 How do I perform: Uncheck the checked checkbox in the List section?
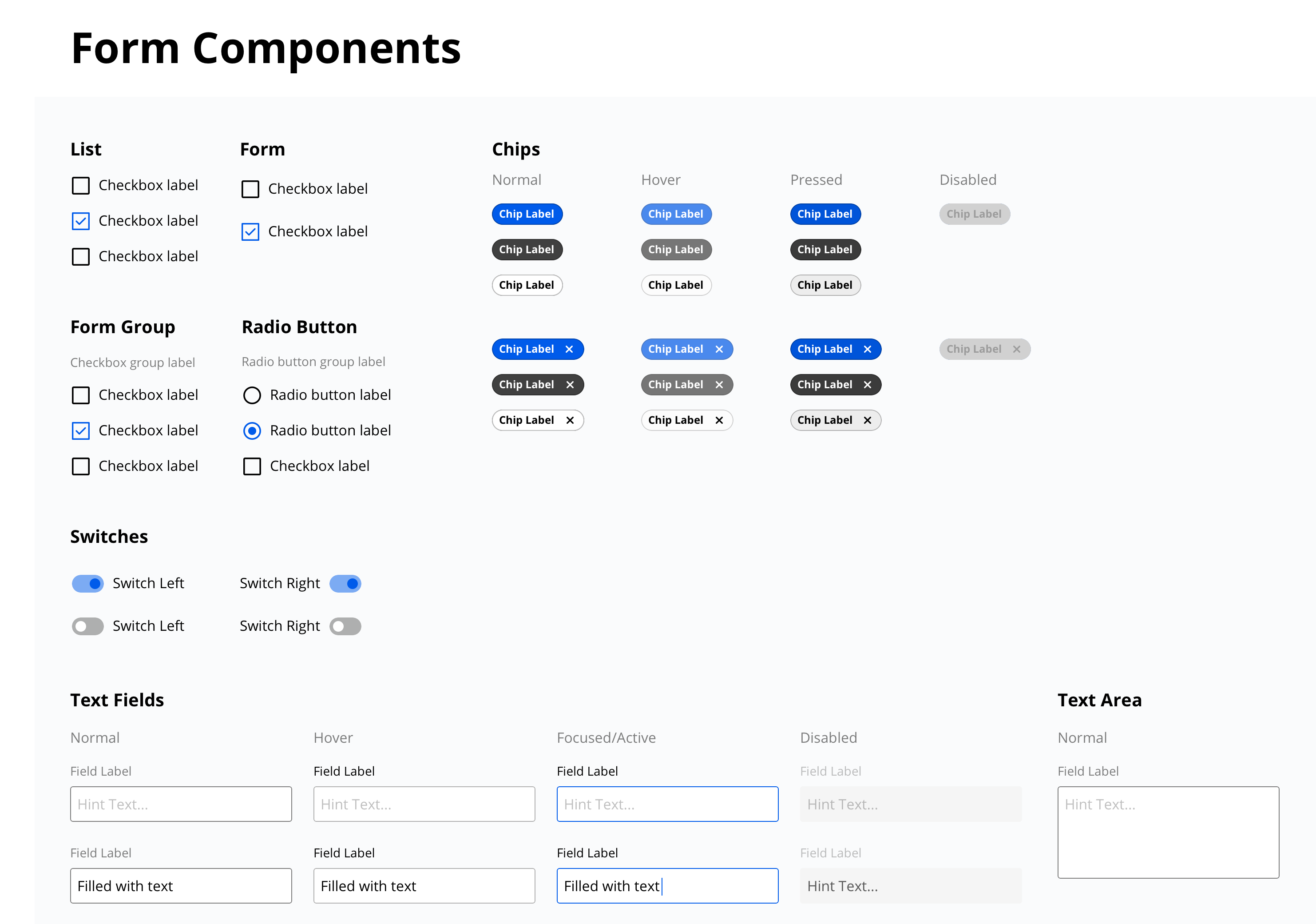click(x=81, y=221)
